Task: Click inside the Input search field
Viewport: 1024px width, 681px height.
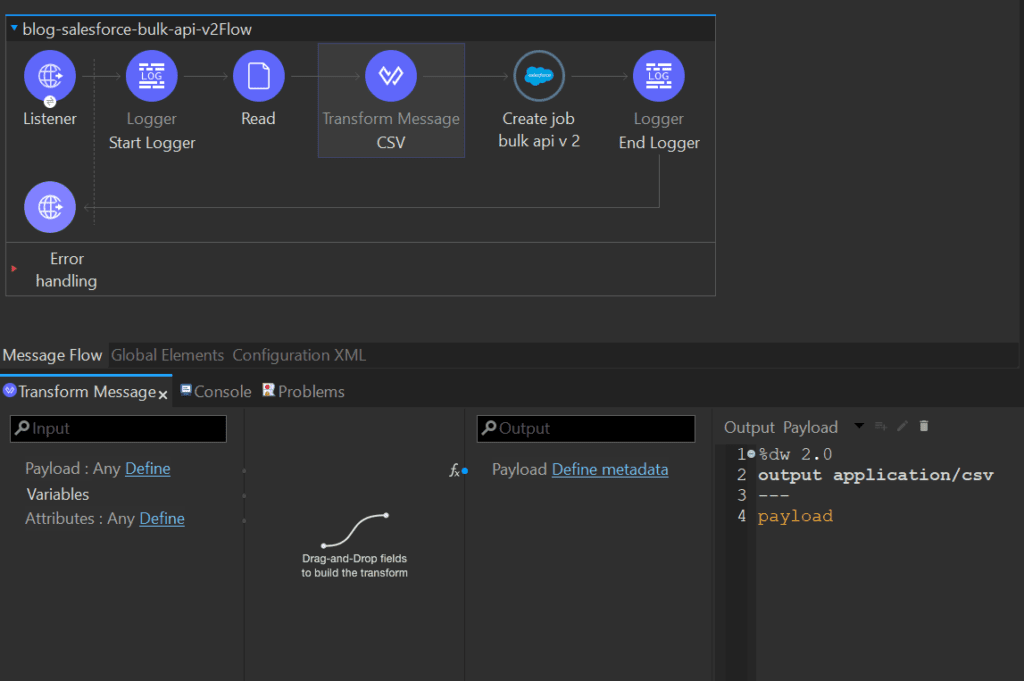Action: click(x=117, y=428)
